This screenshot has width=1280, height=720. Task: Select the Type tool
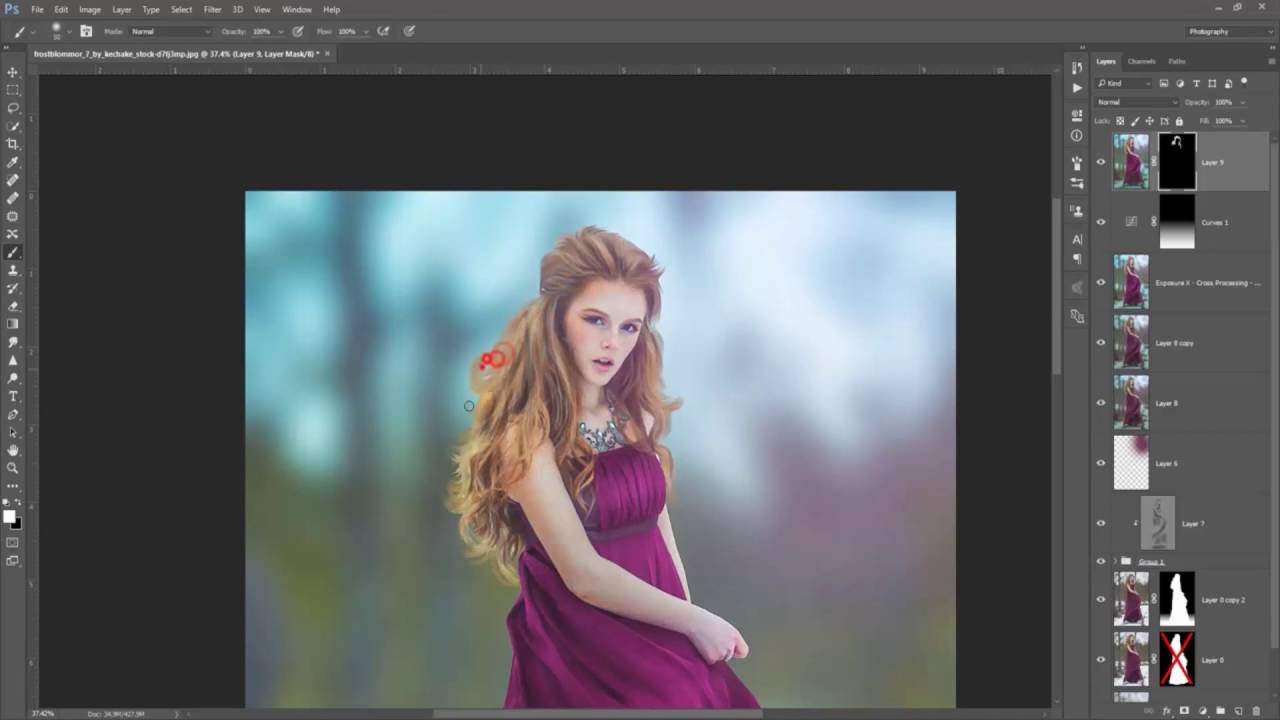[x=13, y=397]
